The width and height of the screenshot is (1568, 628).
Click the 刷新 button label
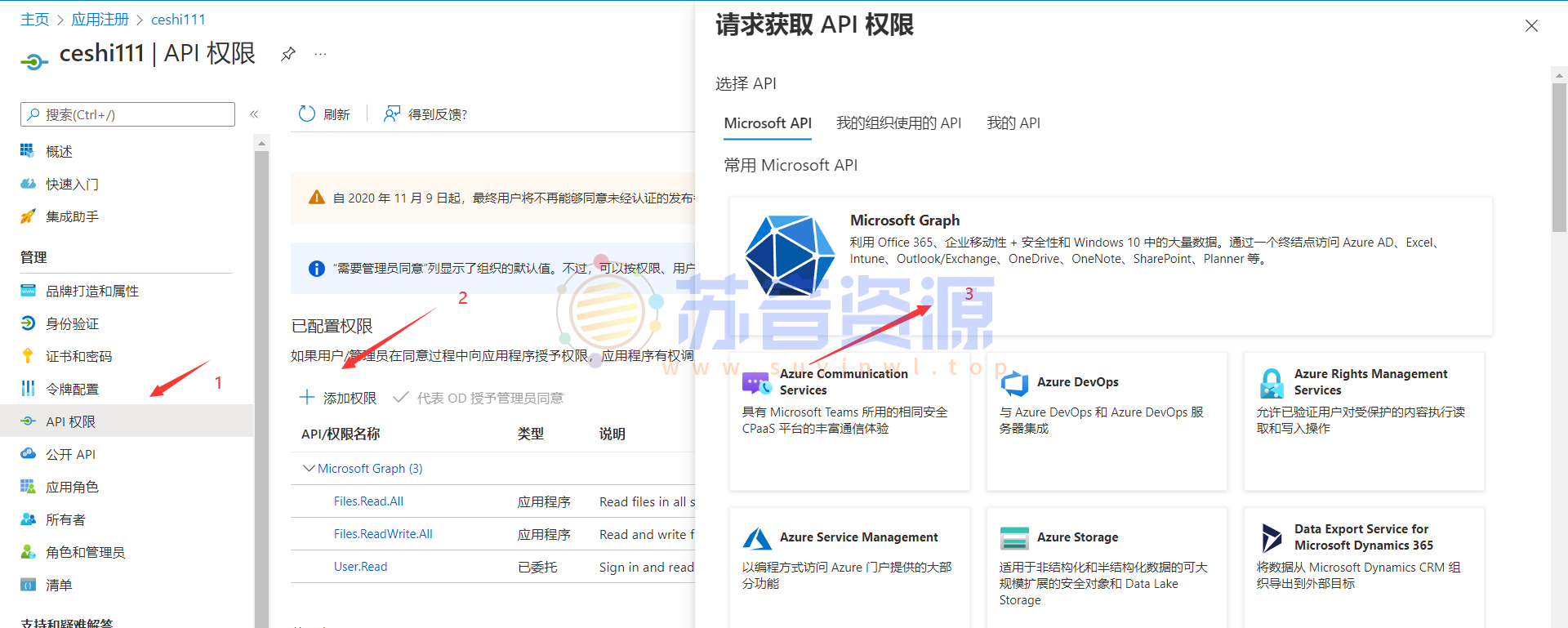coord(336,114)
